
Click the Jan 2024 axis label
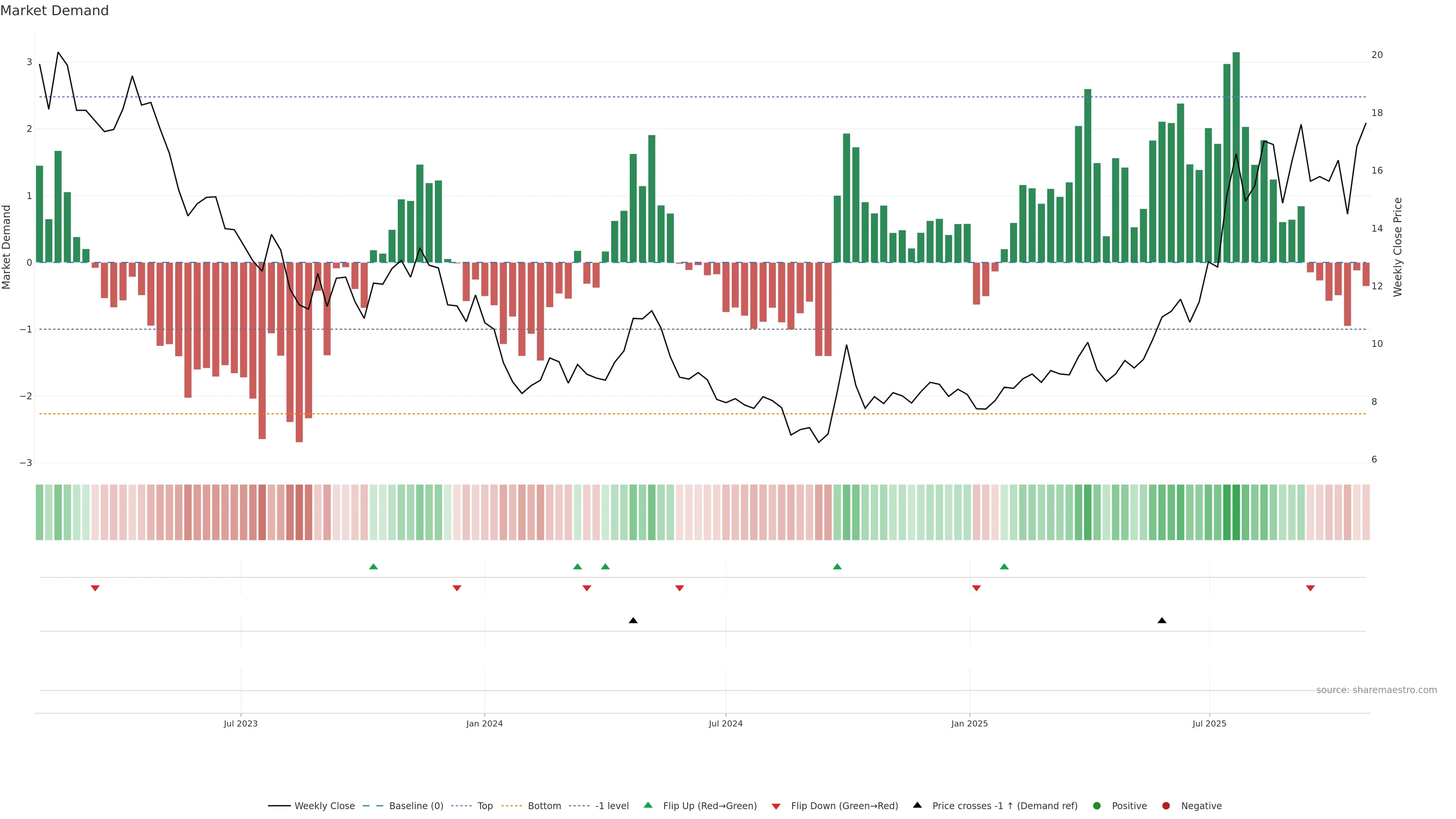[485, 723]
